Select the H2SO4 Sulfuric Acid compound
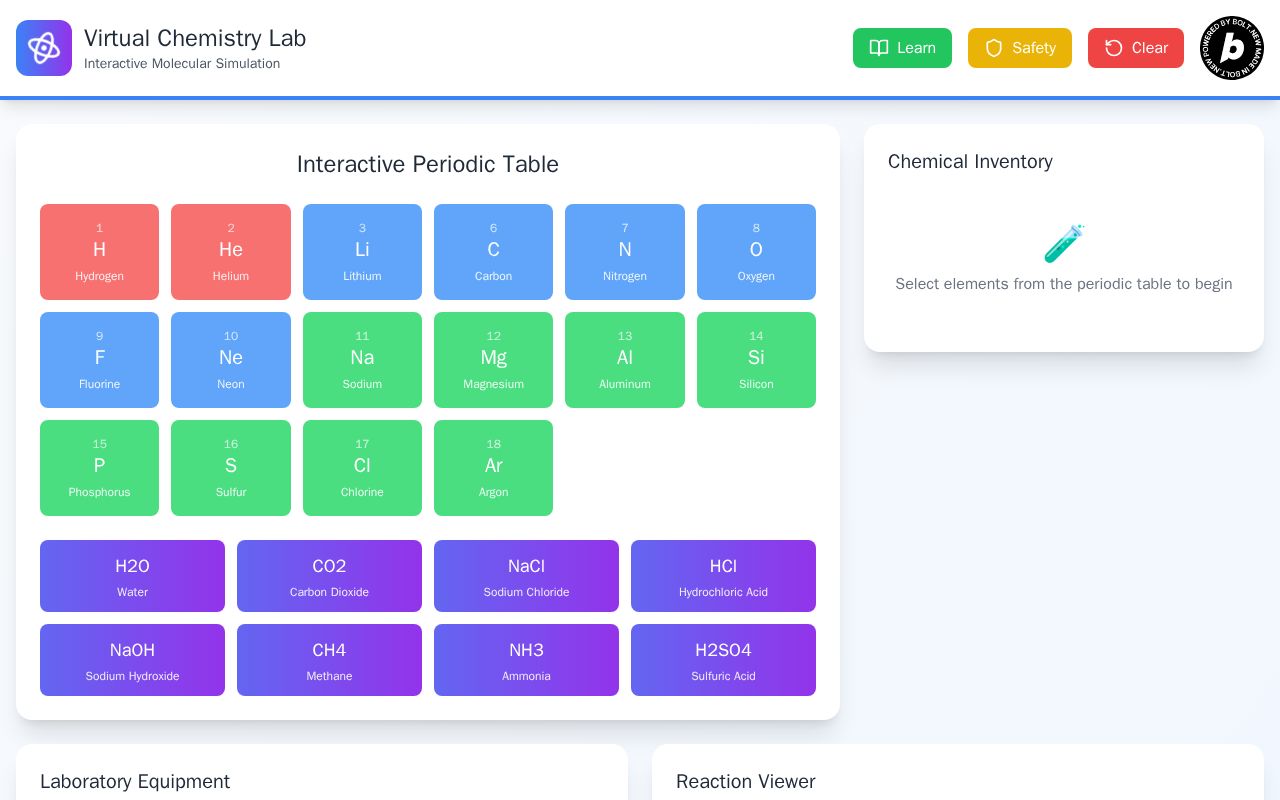The image size is (1280, 800). pos(723,660)
